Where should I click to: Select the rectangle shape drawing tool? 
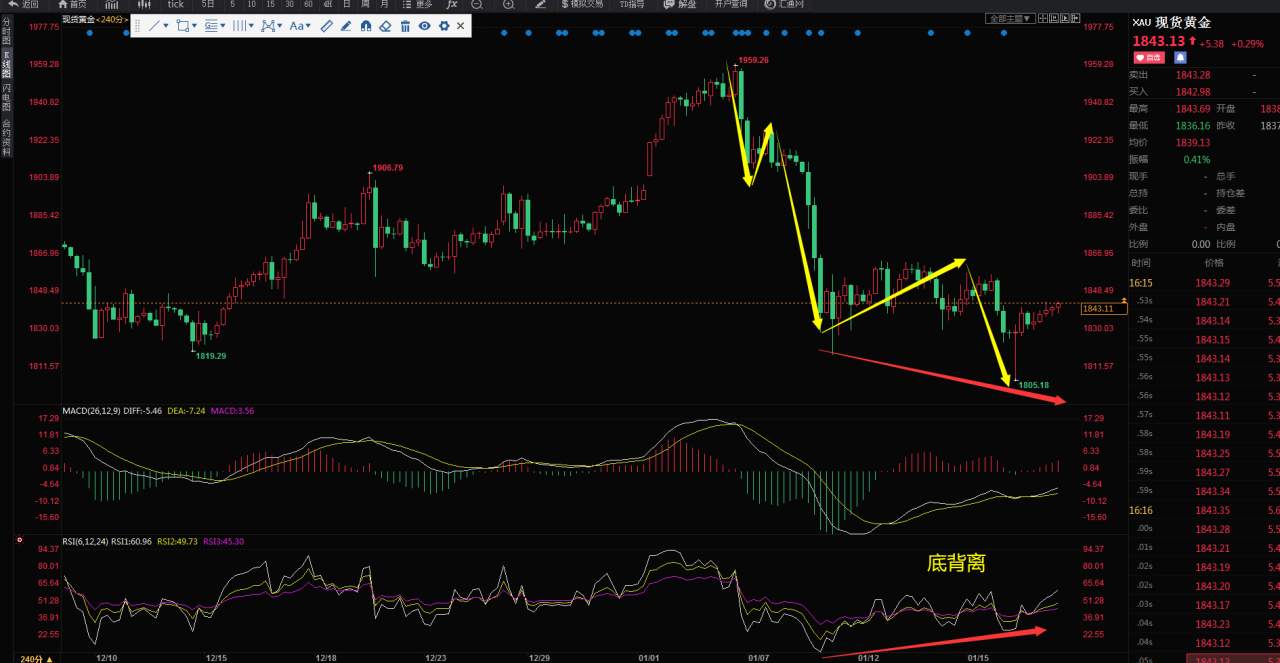click(x=183, y=26)
